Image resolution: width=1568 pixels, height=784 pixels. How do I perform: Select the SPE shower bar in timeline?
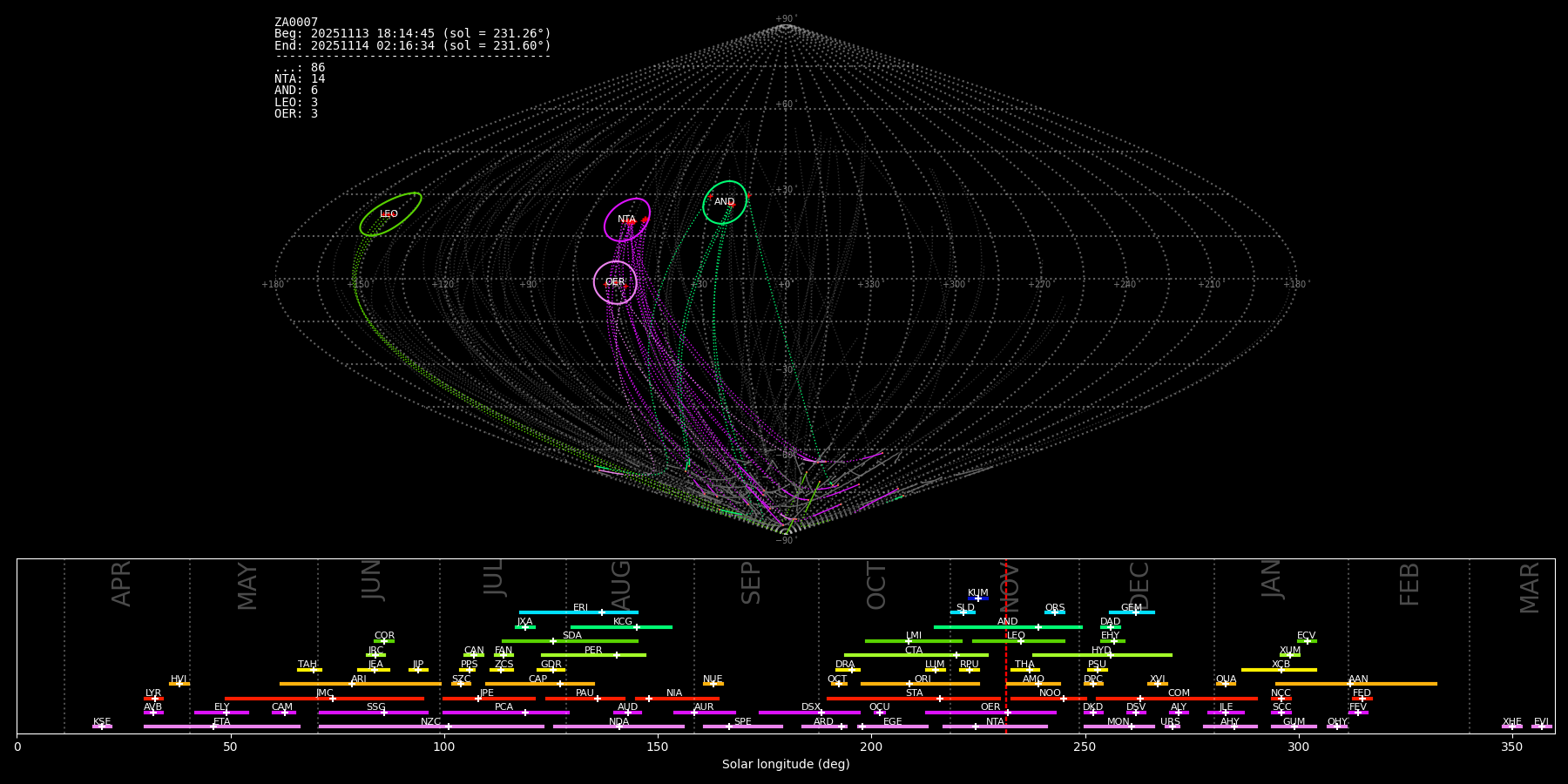coord(743,727)
